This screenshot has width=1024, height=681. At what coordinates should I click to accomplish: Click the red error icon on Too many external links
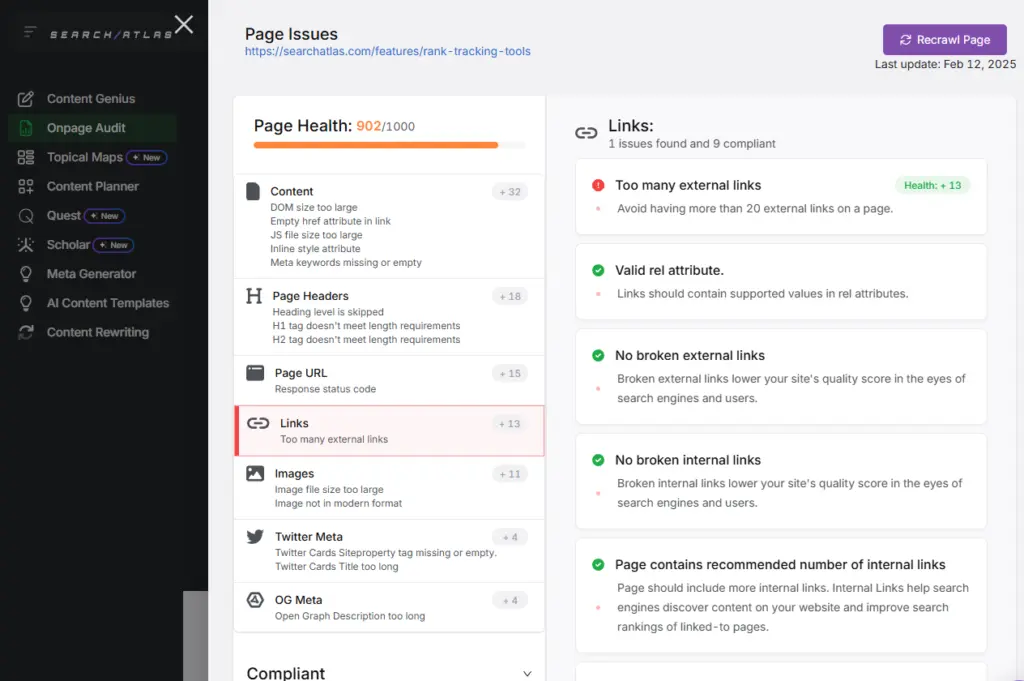[598, 185]
